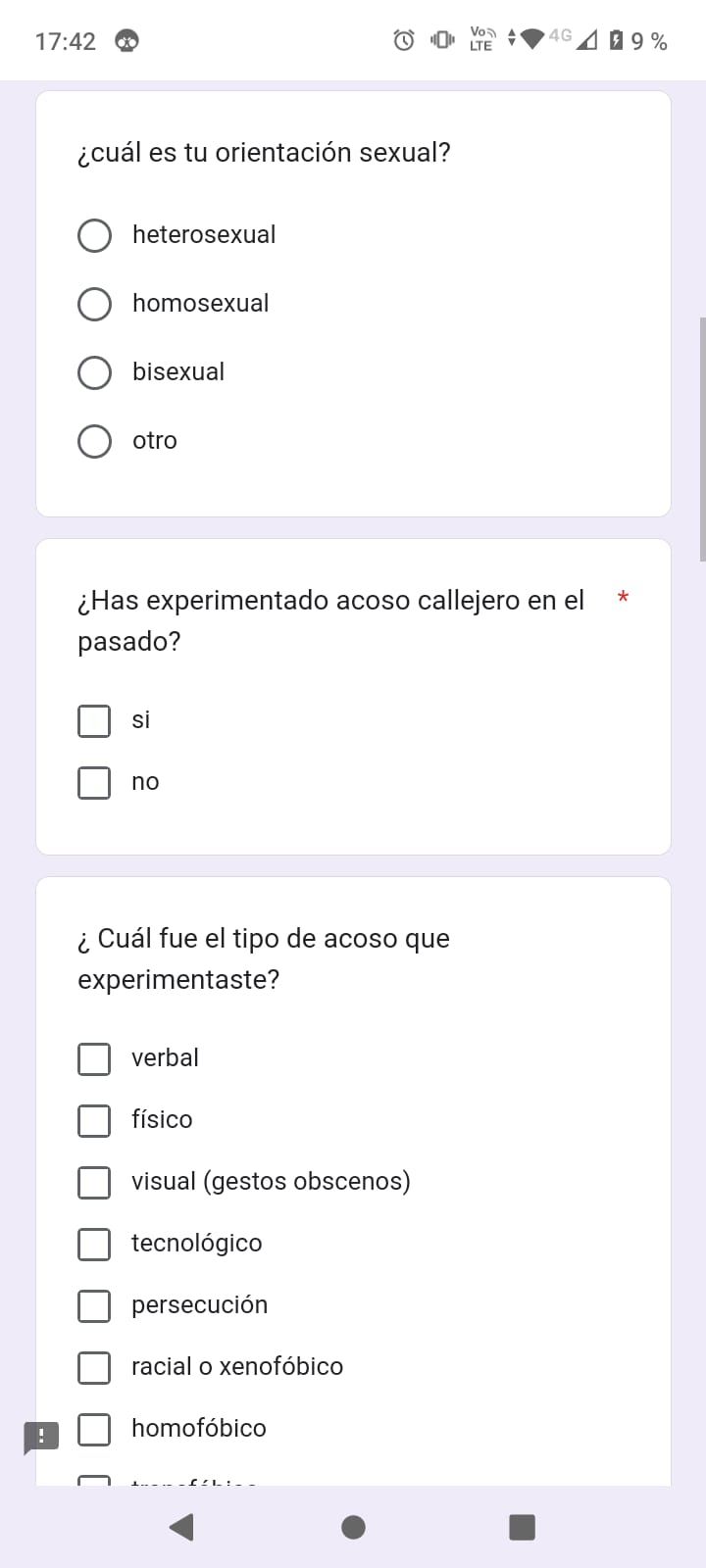Tap the incognito icon in status bar

click(126, 41)
